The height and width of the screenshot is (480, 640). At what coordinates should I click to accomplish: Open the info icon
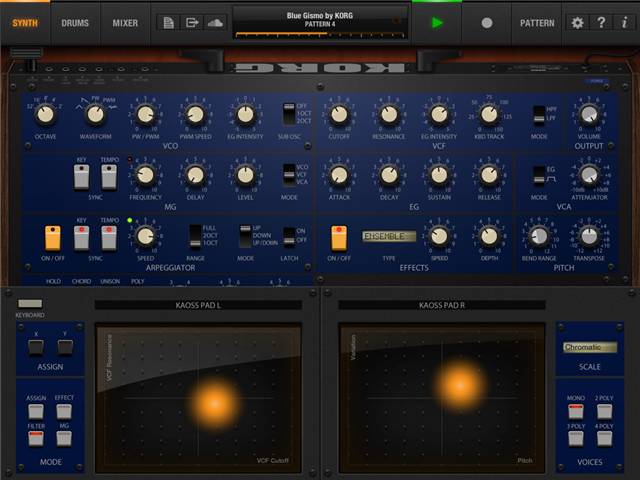[x=624, y=23]
